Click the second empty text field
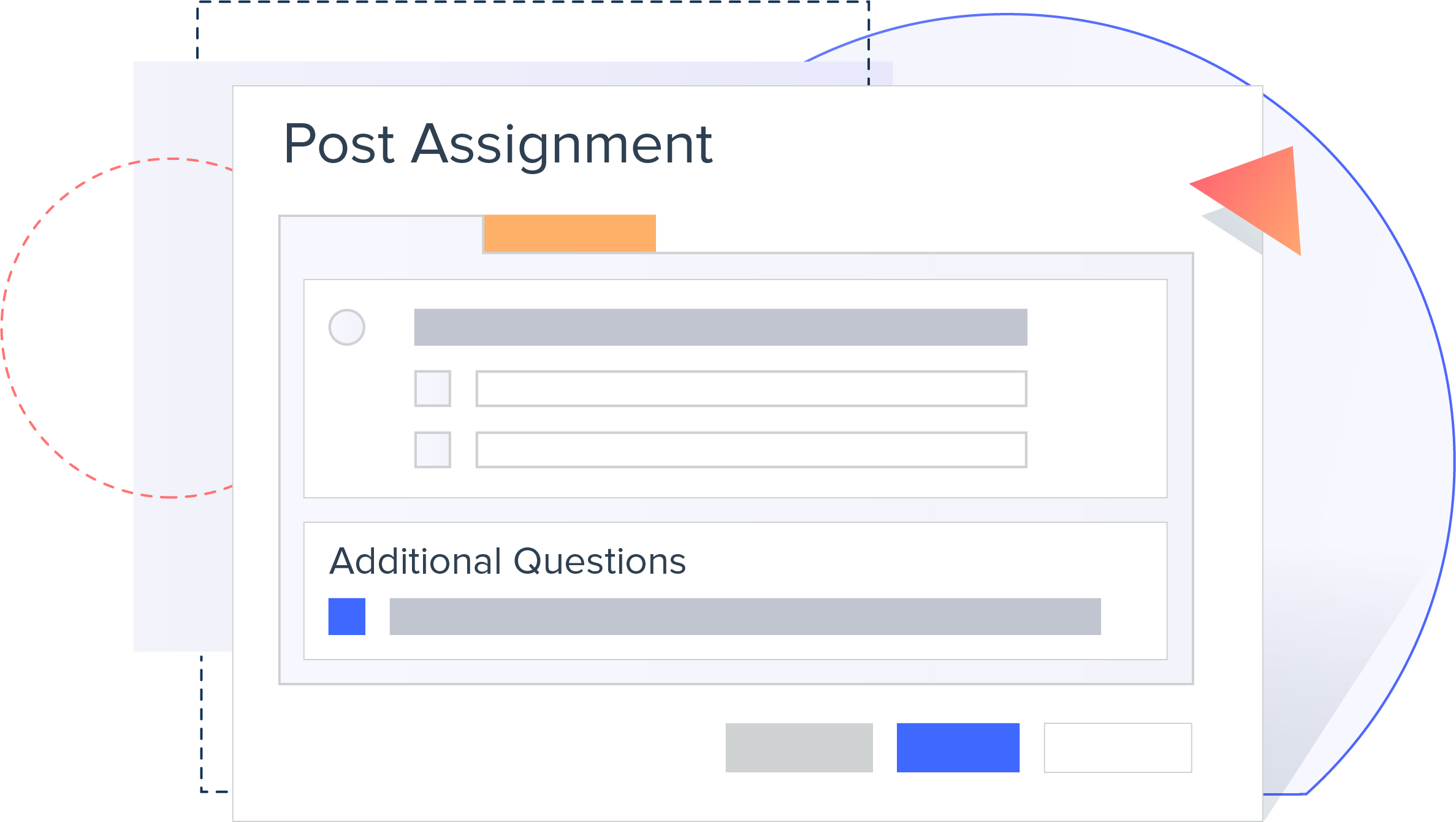Viewport: 1456px width, 822px height. click(752, 450)
